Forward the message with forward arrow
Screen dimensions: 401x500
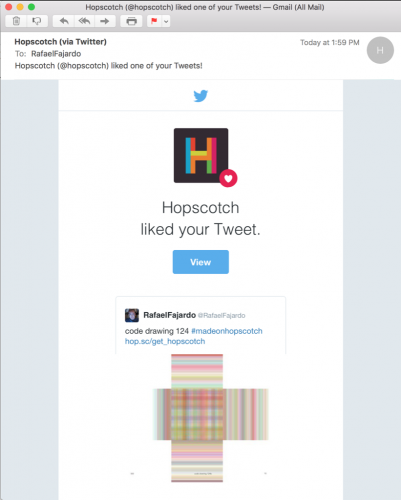tap(105, 21)
